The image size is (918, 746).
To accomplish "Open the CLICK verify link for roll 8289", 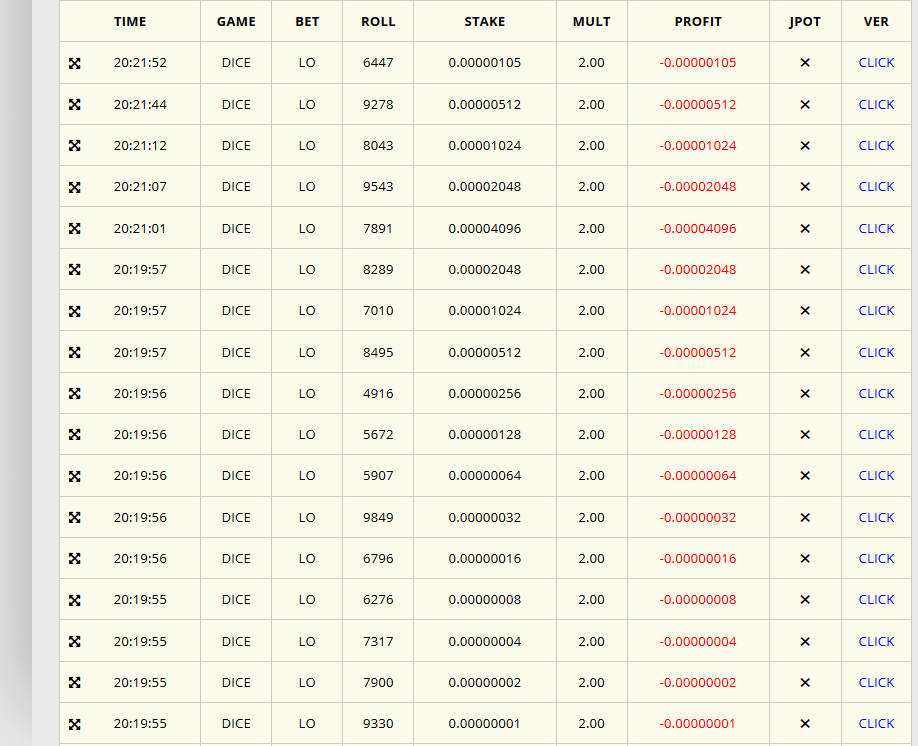I will click(x=876, y=270).
